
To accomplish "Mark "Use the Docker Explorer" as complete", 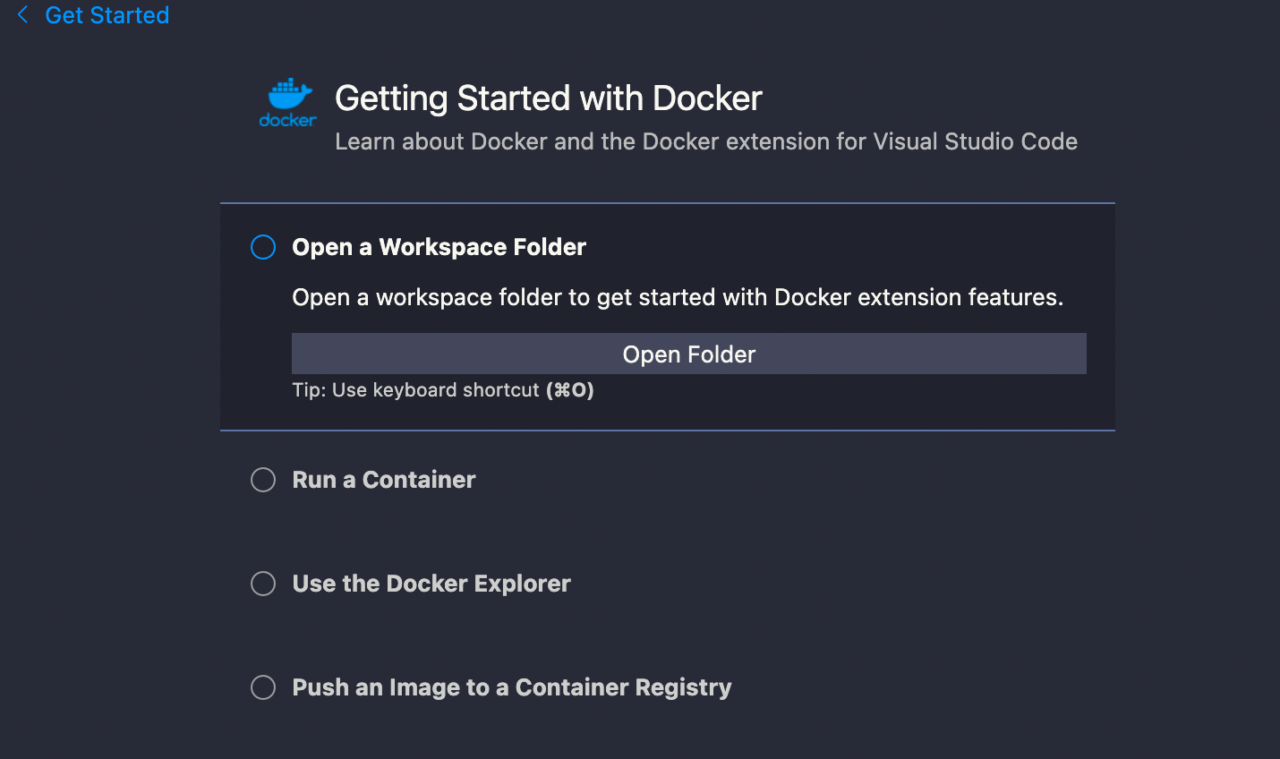I will coord(262,583).
